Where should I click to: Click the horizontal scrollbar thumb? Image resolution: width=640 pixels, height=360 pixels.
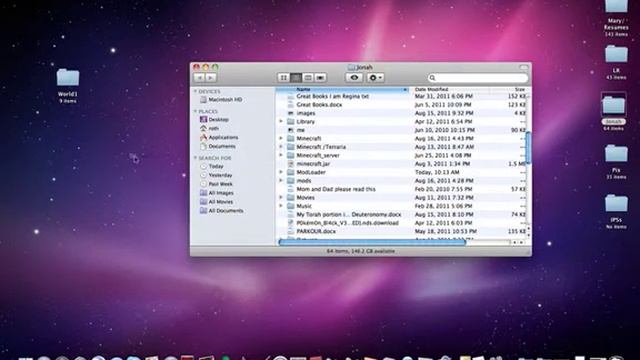(x=372, y=242)
